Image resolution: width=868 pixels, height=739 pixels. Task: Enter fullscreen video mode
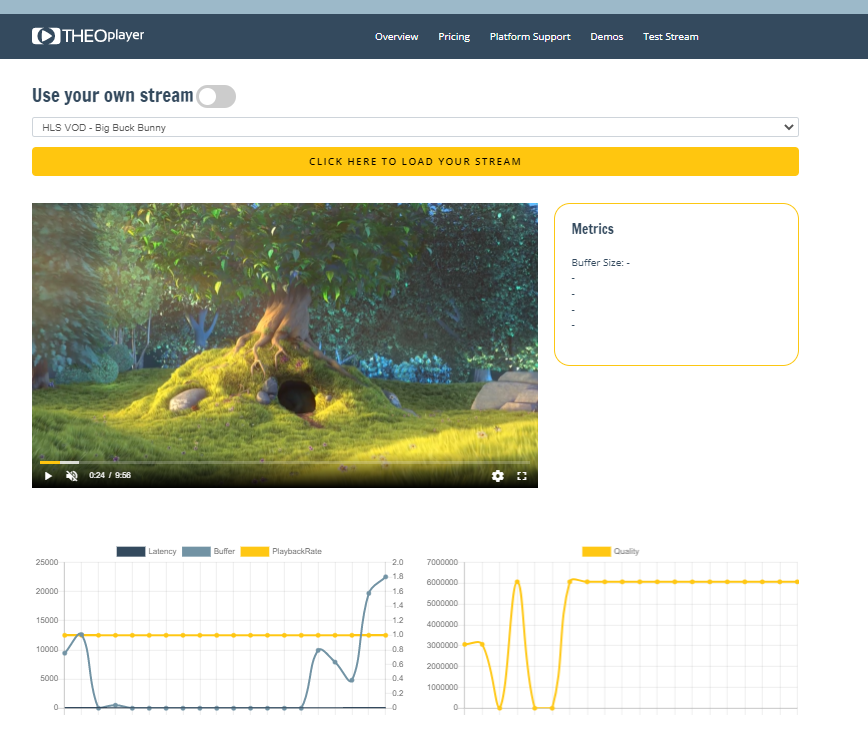pos(521,476)
